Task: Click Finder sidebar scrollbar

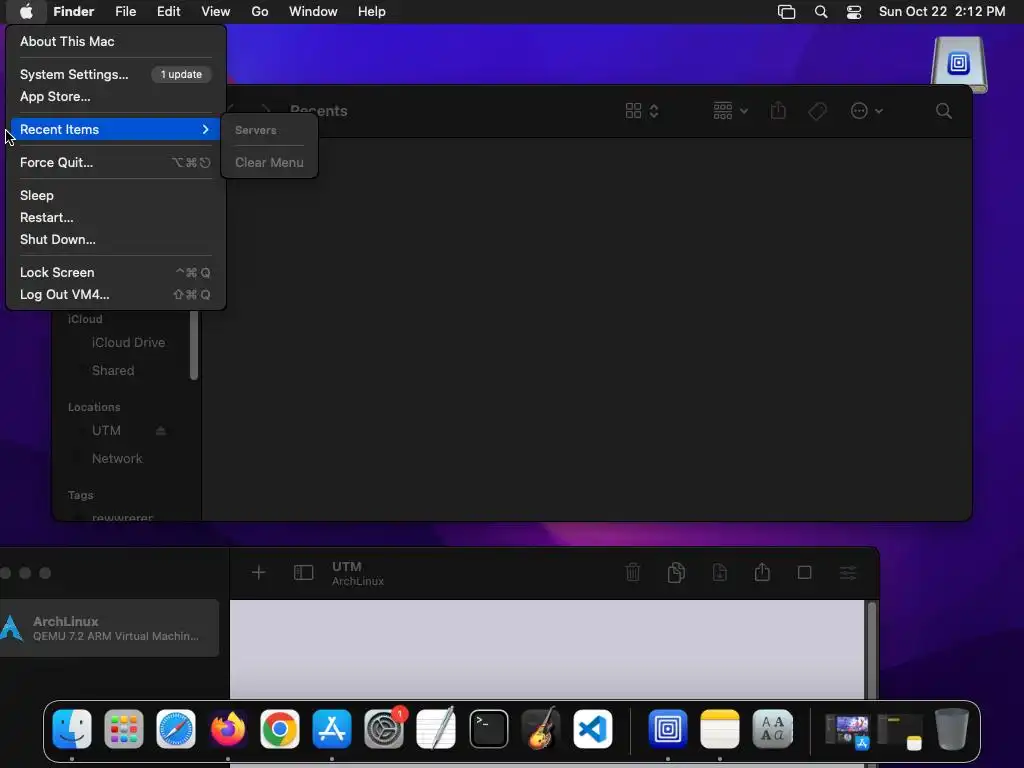Action: pyautogui.click(x=194, y=345)
